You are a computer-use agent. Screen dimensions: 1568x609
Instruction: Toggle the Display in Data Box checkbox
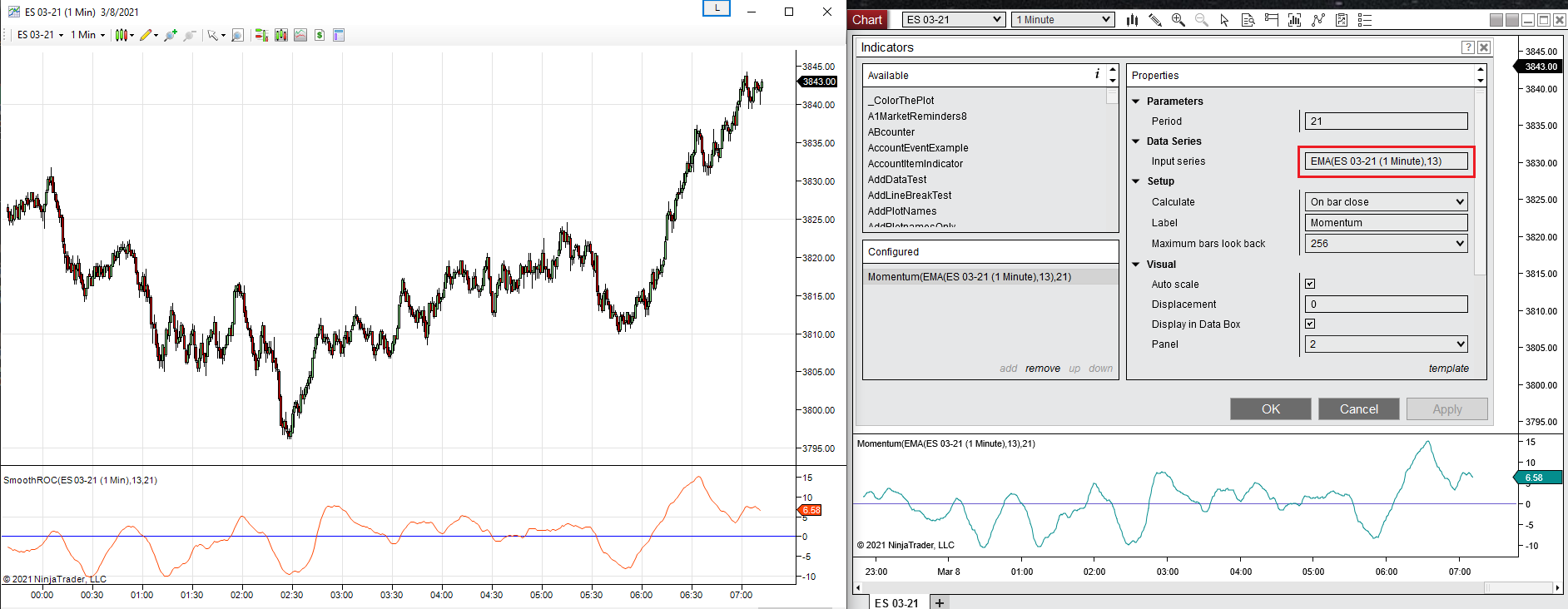1310,324
